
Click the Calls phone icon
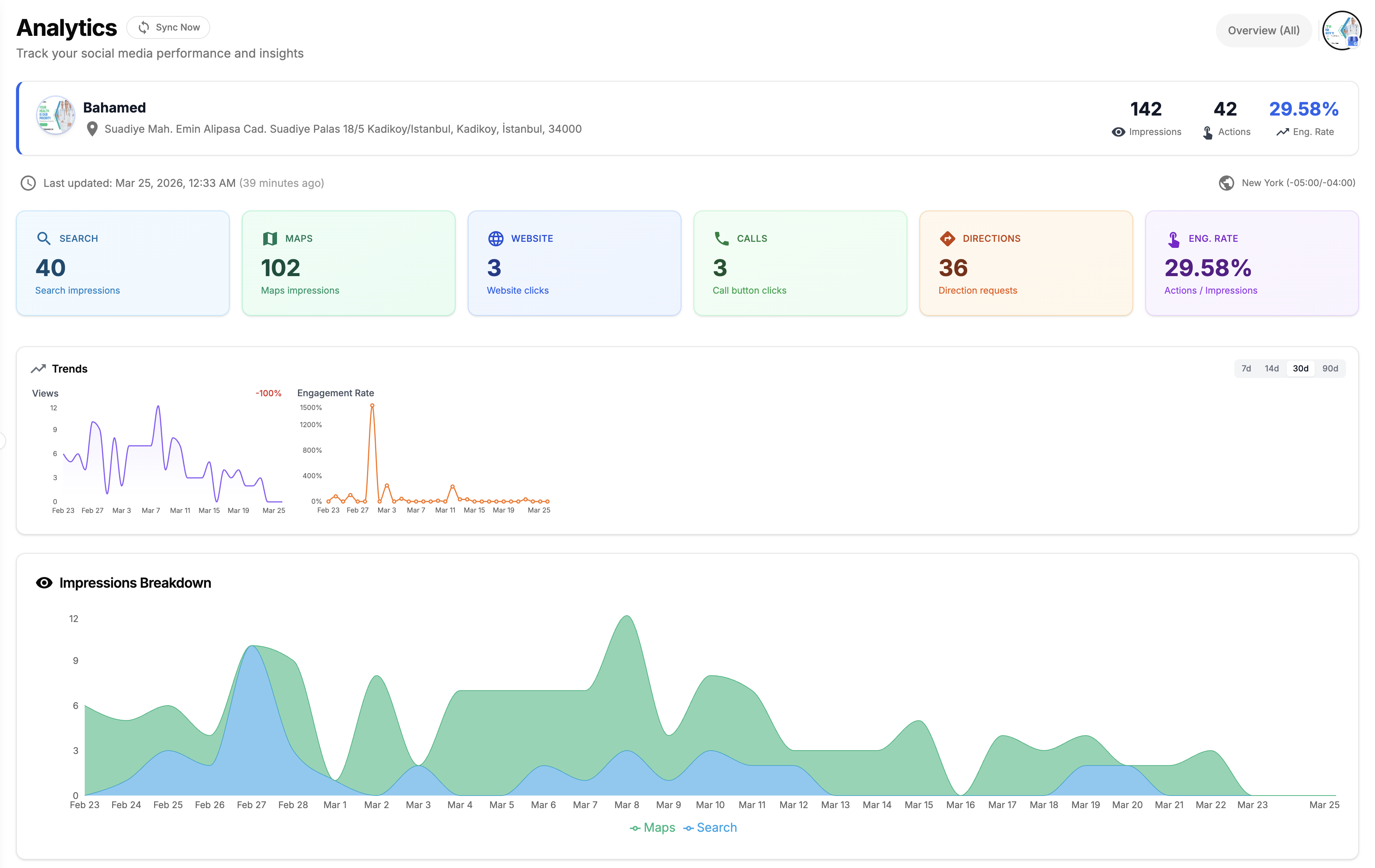click(x=721, y=238)
